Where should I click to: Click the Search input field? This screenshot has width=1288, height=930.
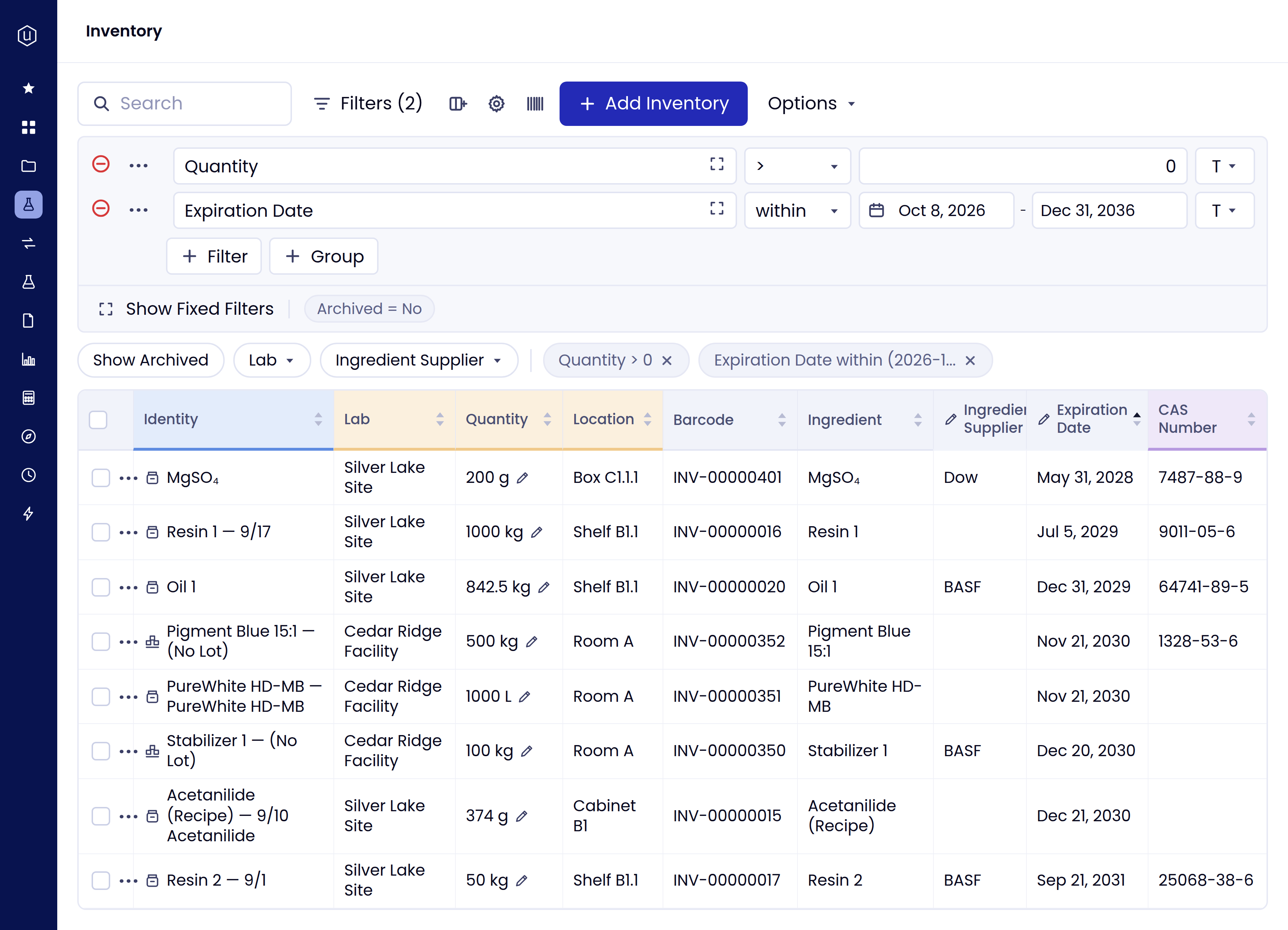tap(185, 103)
